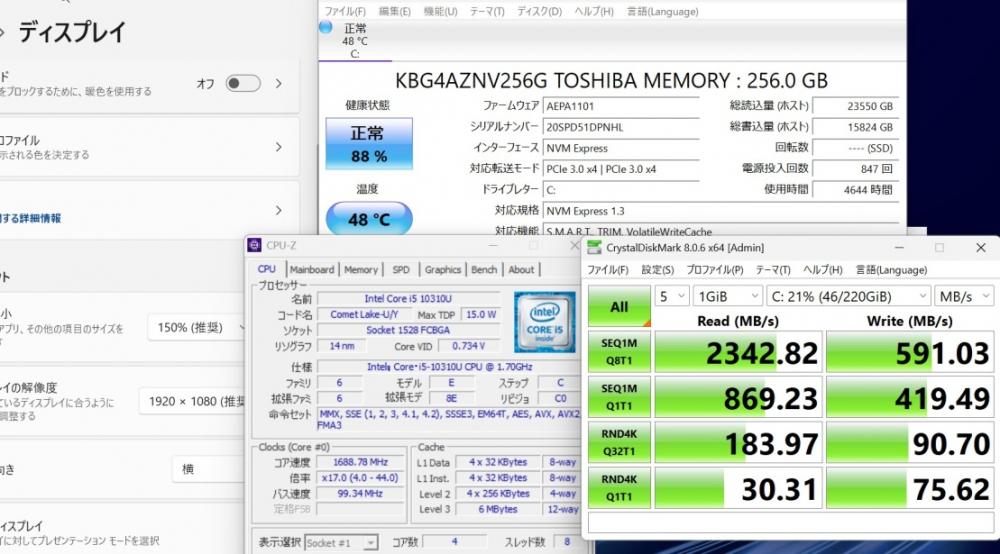Switch to the Memory tab in CPU-Z
The height and width of the screenshot is (554, 1000).
tap(361, 270)
